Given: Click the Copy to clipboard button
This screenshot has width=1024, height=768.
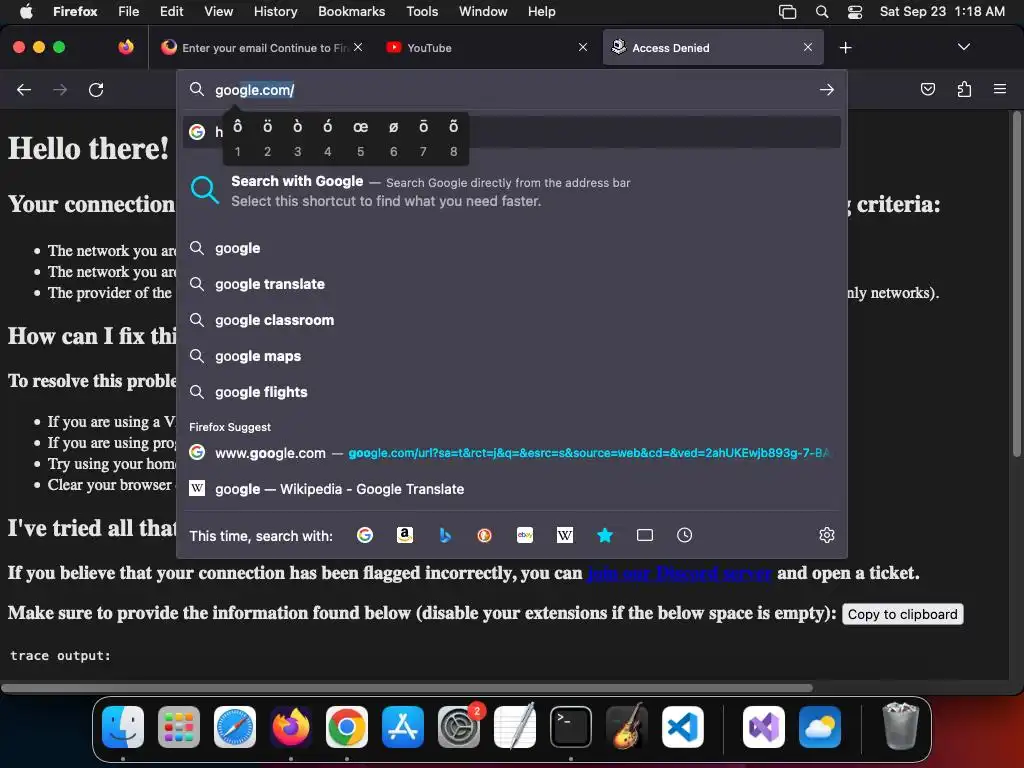Looking at the screenshot, I should click(x=903, y=615).
